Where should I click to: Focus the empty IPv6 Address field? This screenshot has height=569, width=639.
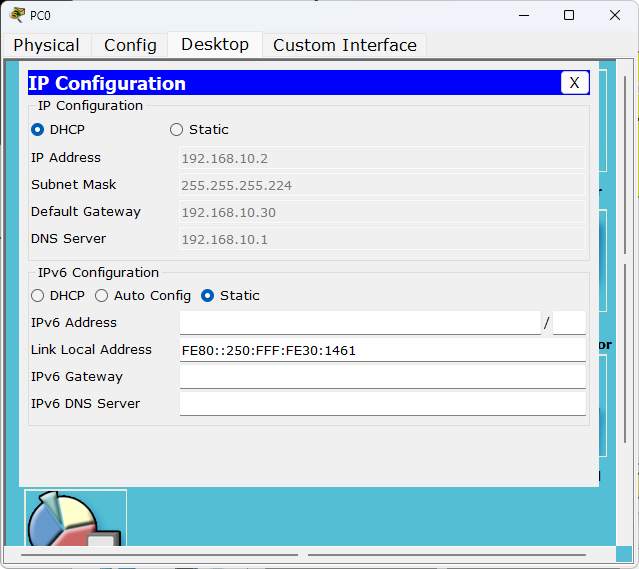[x=360, y=323]
